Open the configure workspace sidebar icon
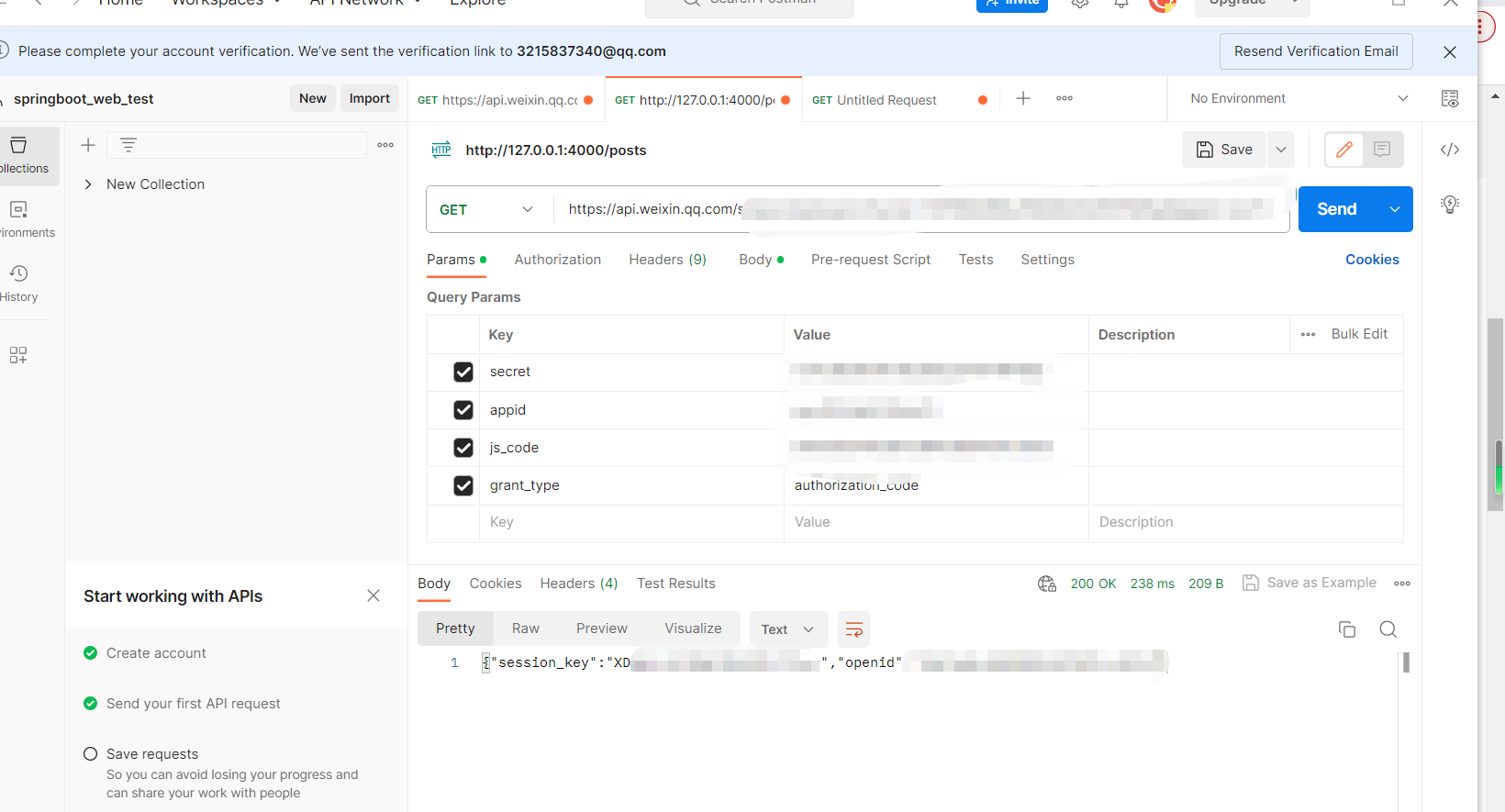This screenshot has width=1505, height=812. [x=18, y=355]
